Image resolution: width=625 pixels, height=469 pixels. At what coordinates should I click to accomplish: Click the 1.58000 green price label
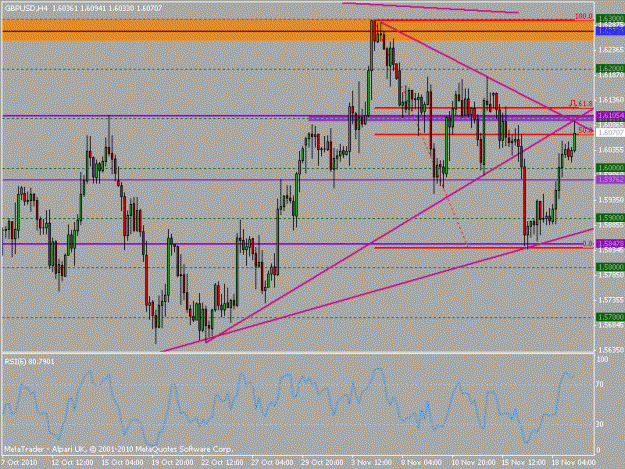coord(611,267)
